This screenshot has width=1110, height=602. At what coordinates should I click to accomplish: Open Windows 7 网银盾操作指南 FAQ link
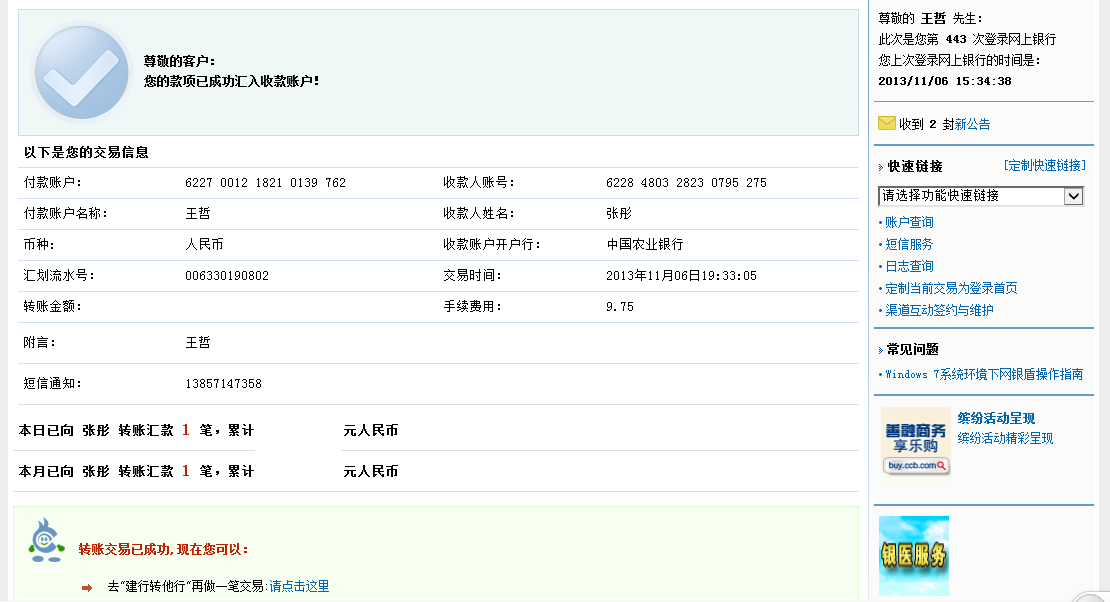click(x=984, y=374)
